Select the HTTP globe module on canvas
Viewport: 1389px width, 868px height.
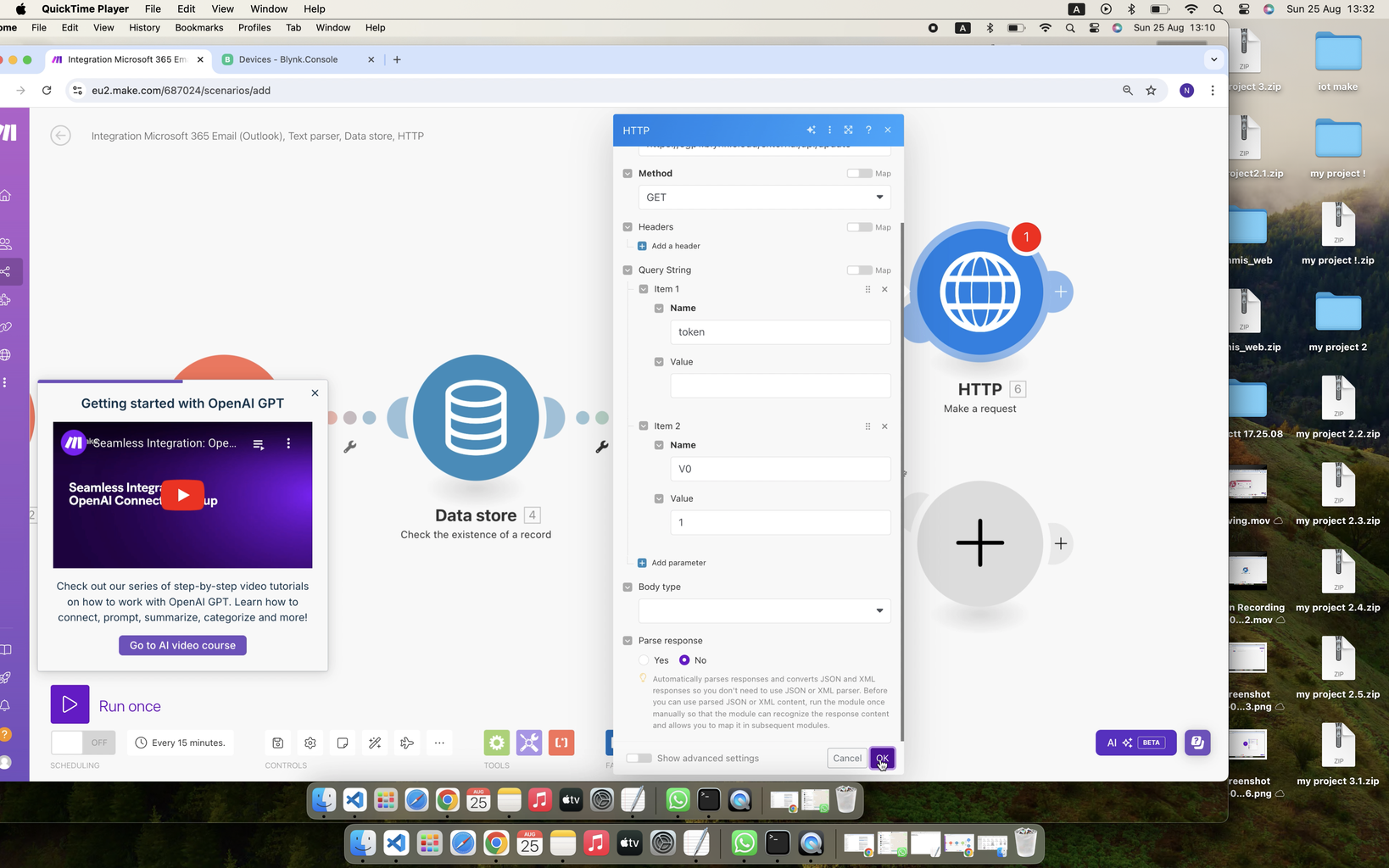tap(979, 292)
